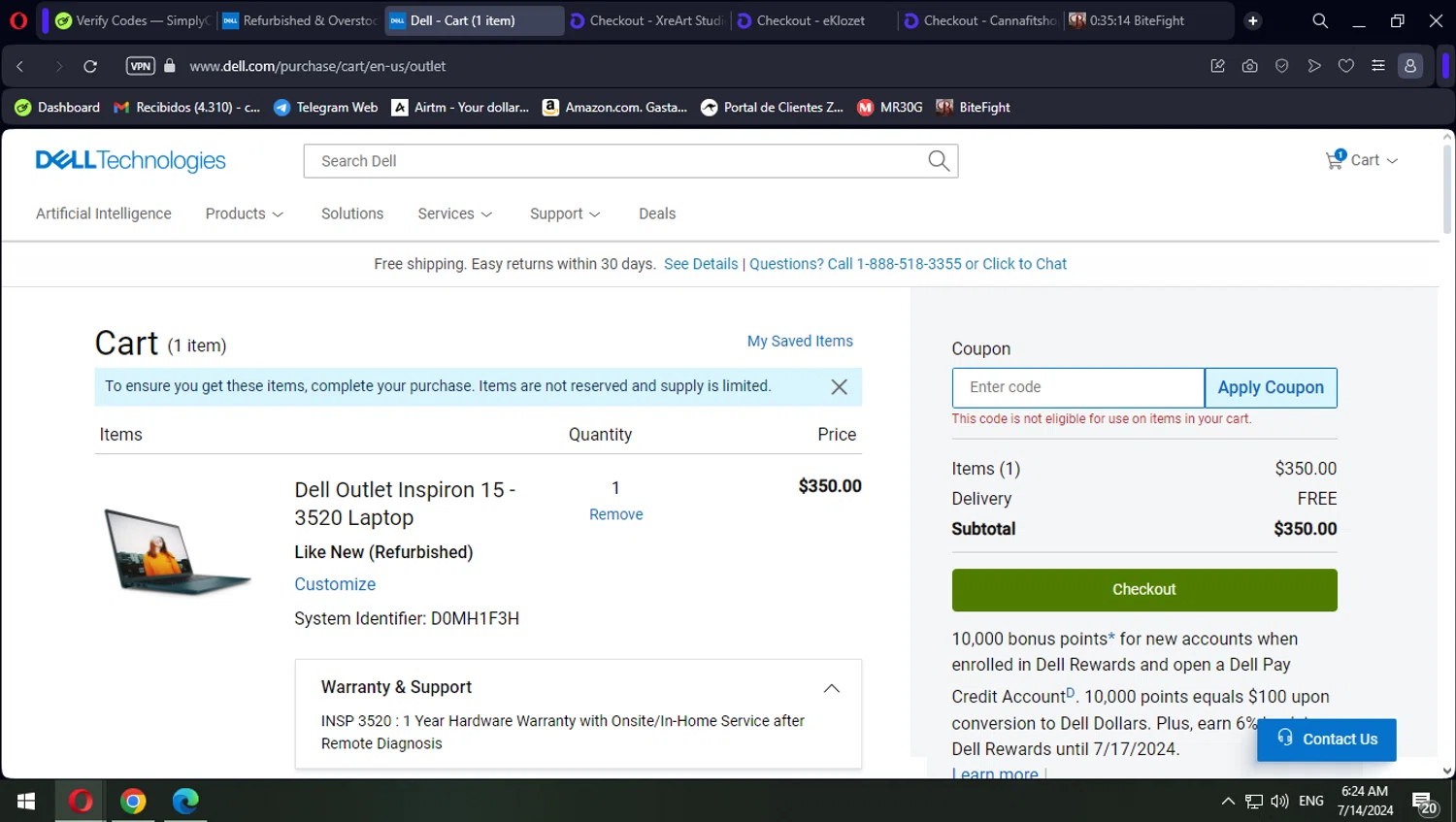Screen dimensions: 1456x822
Task: Expand the Services menu
Action: click(455, 214)
